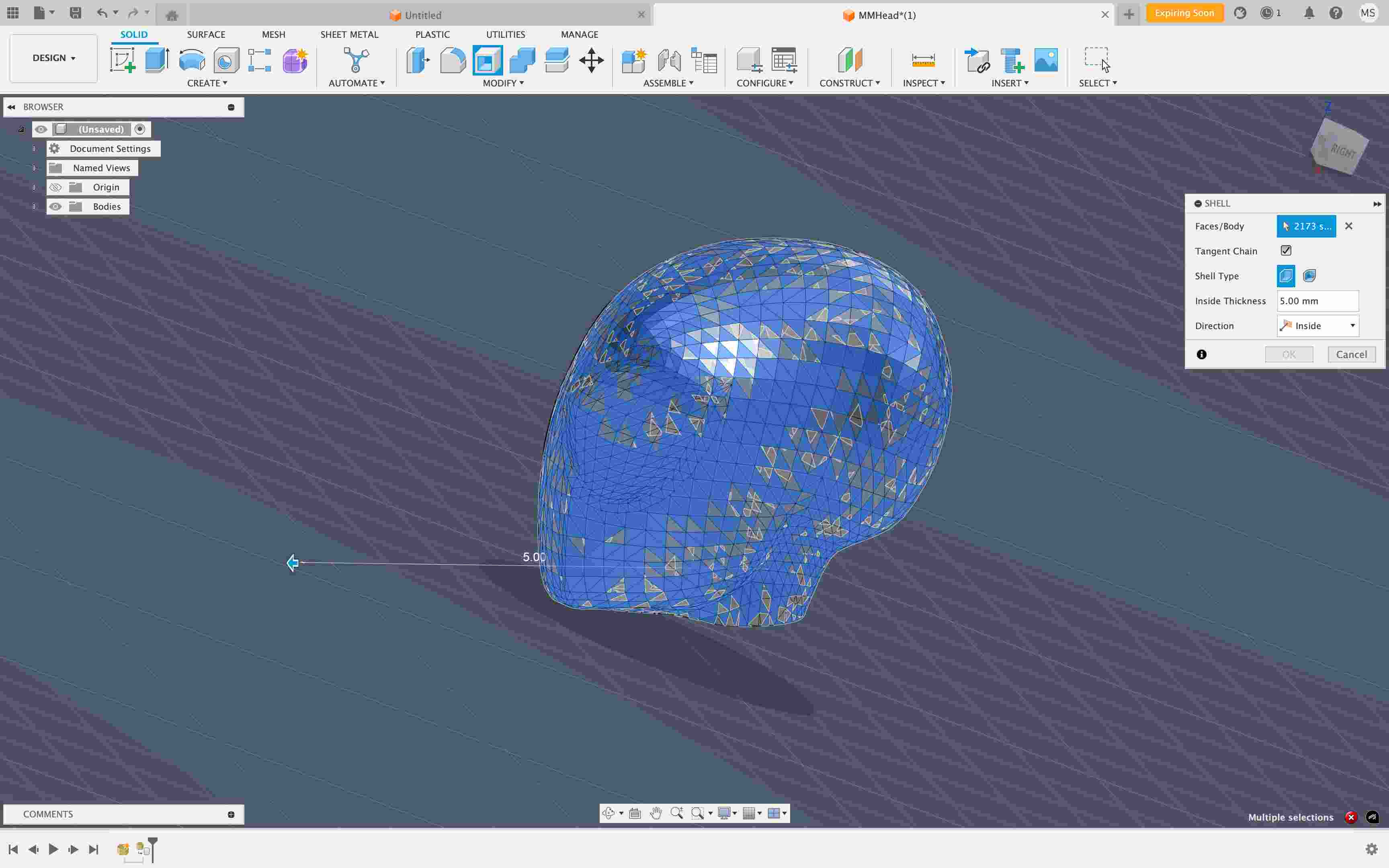Open the Direction dropdown showing Inside

pyautogui.click(x=1317, y=325)
